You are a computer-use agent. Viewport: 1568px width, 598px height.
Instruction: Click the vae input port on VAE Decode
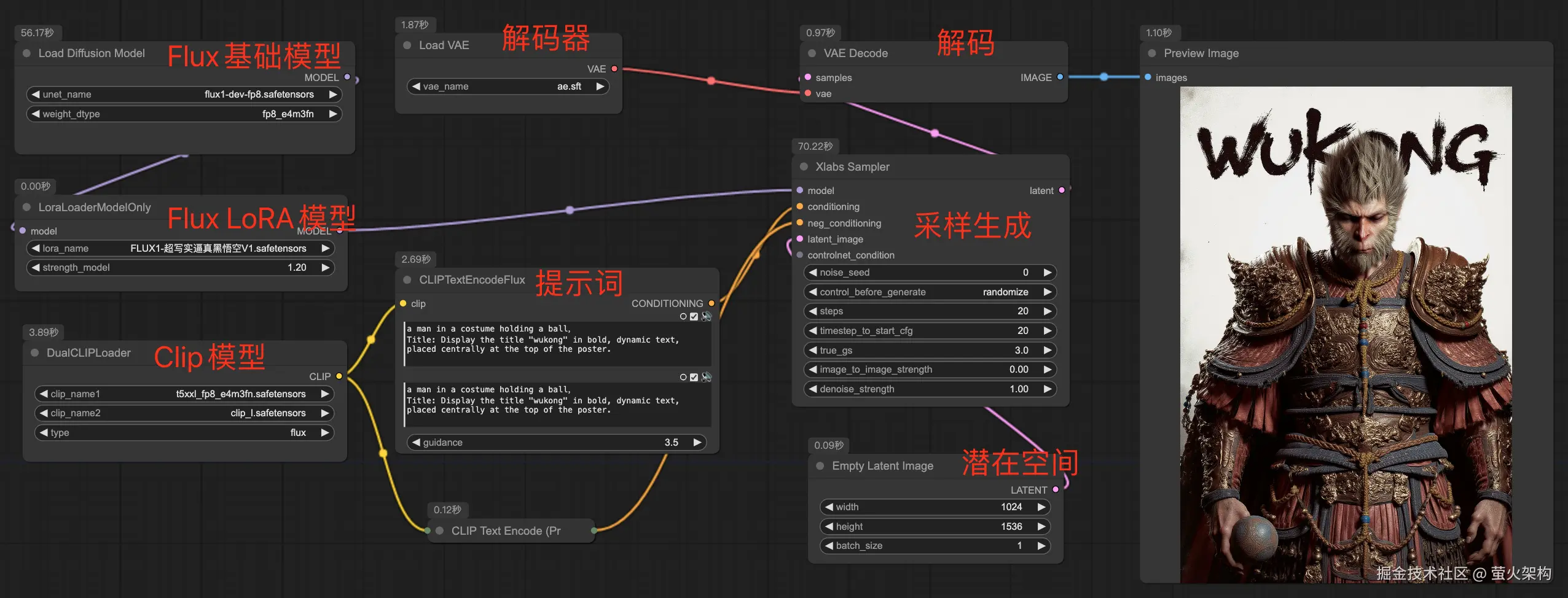(808, 93)
